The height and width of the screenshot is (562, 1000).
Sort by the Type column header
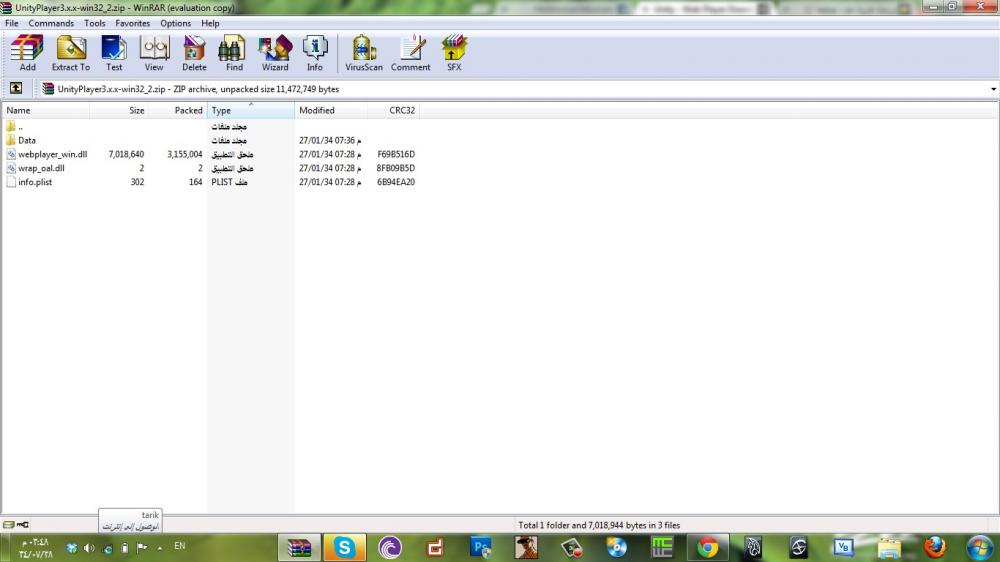tap(251, 110)
